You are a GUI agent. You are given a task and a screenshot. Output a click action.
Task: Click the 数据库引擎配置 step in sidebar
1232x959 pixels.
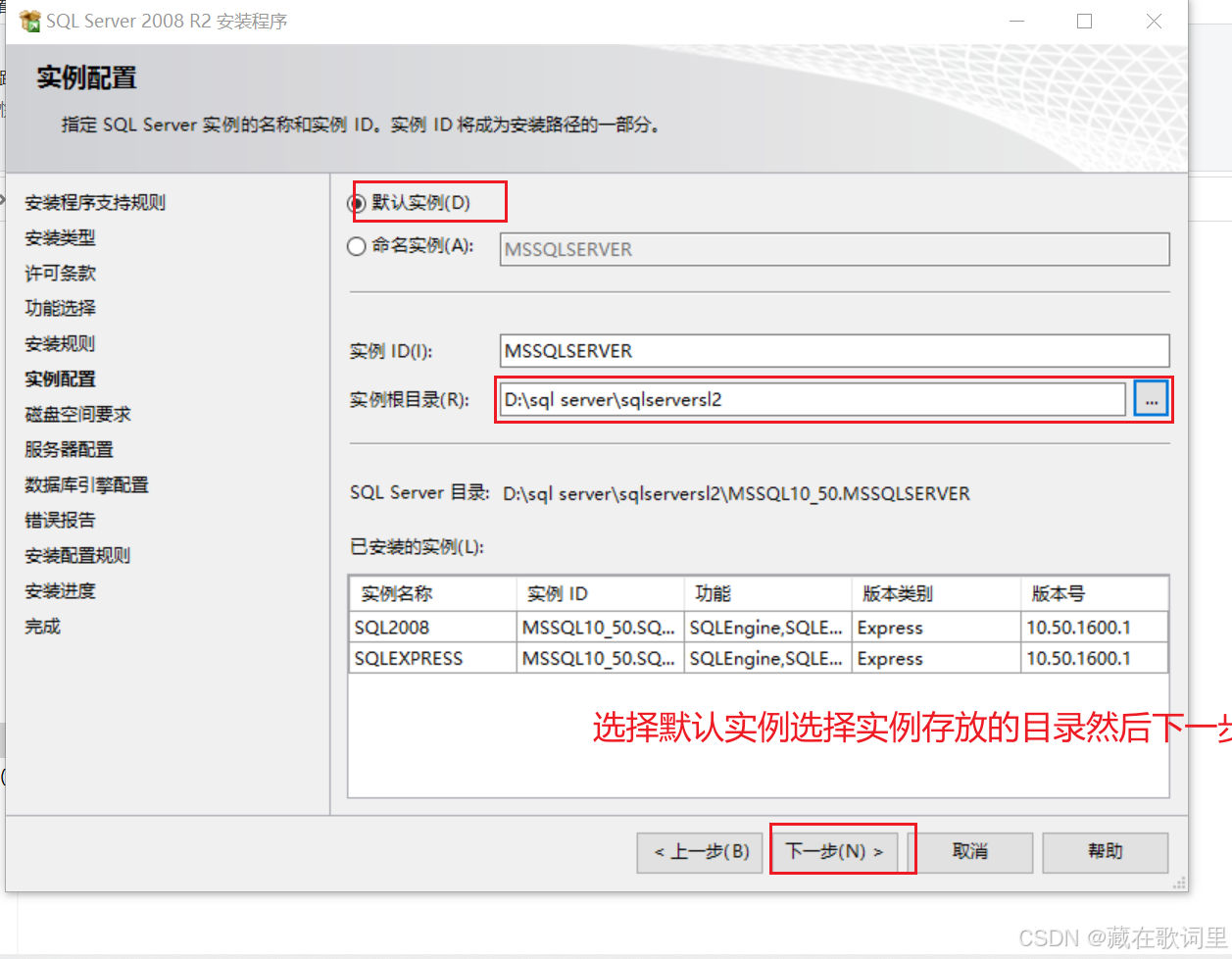[x=86, y=485]
